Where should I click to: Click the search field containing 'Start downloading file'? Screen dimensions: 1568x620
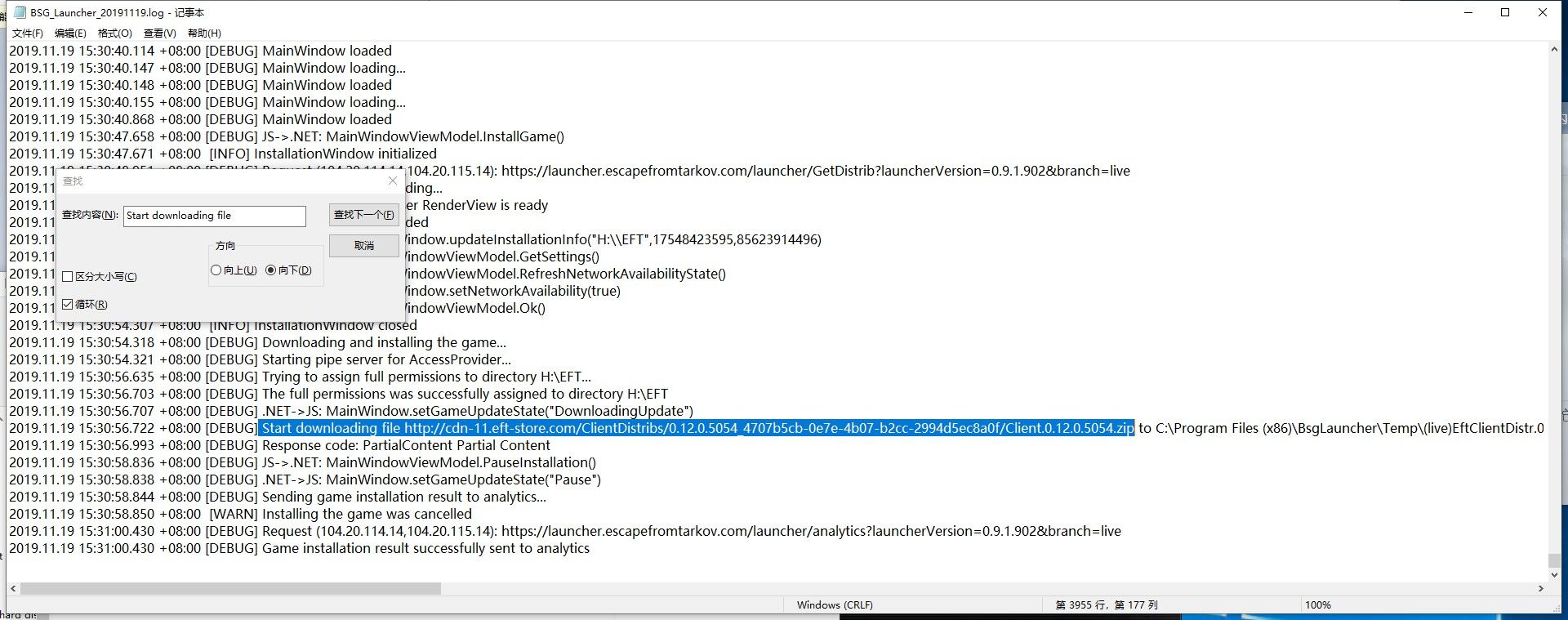tap(214, 216)
